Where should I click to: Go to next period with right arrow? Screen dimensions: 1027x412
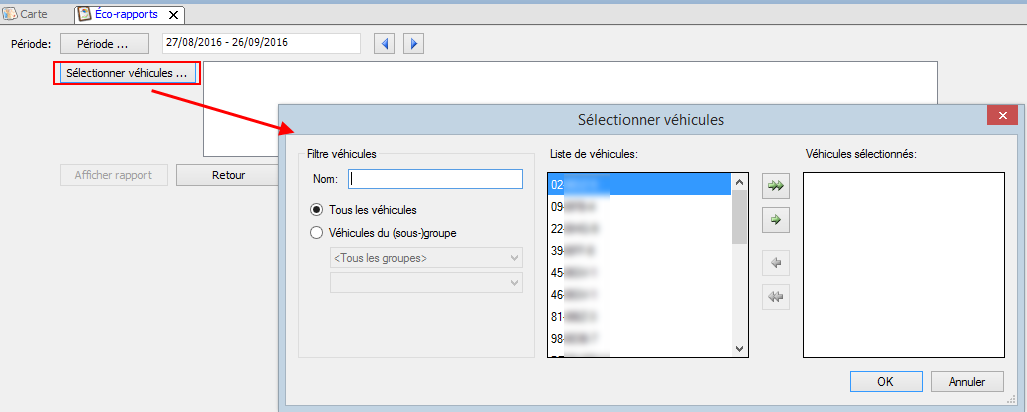[413, 44]
